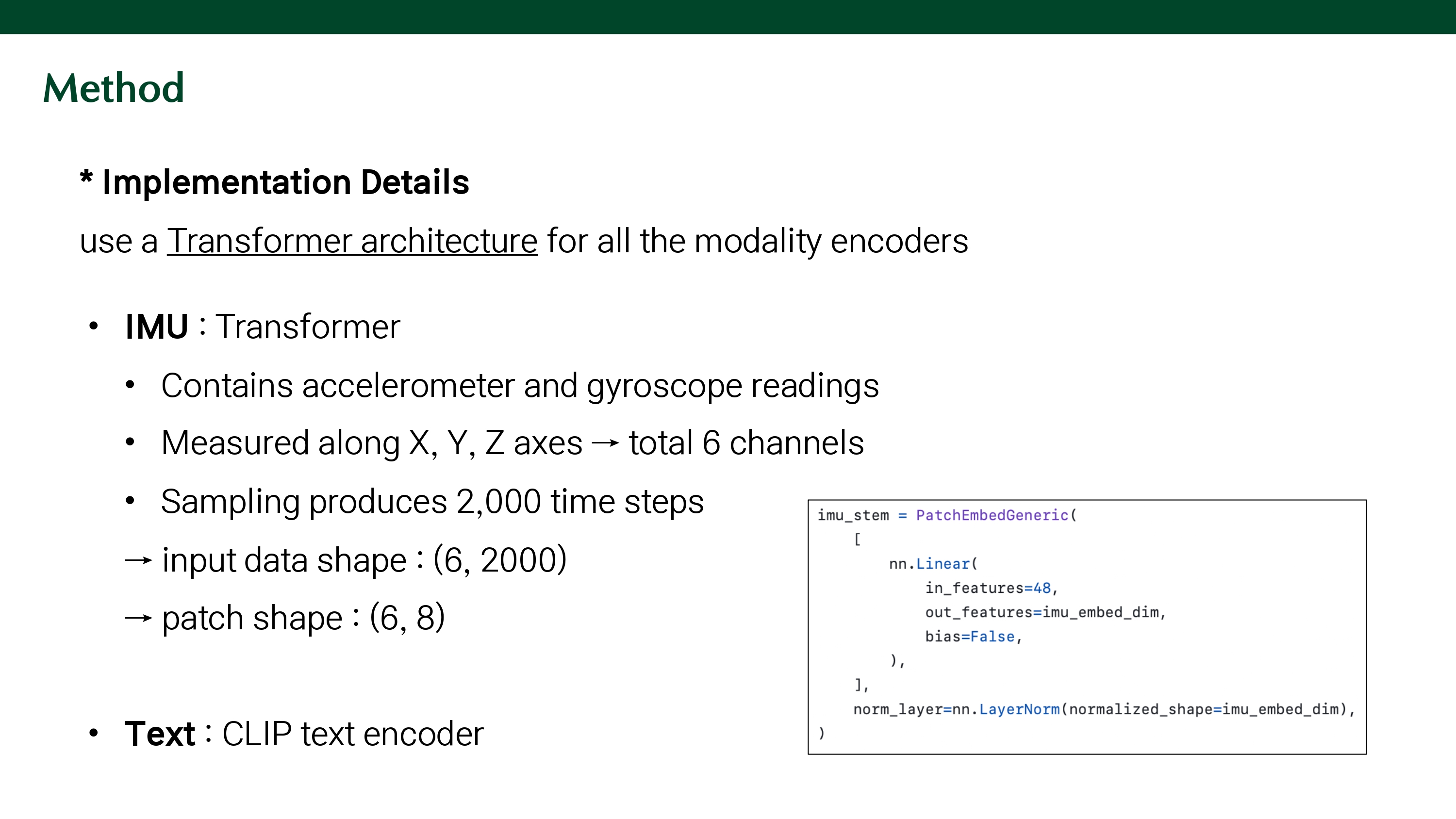Click the Method slide title
Image resolution: width=1456 pixels, height=819 pixels.
114,88
